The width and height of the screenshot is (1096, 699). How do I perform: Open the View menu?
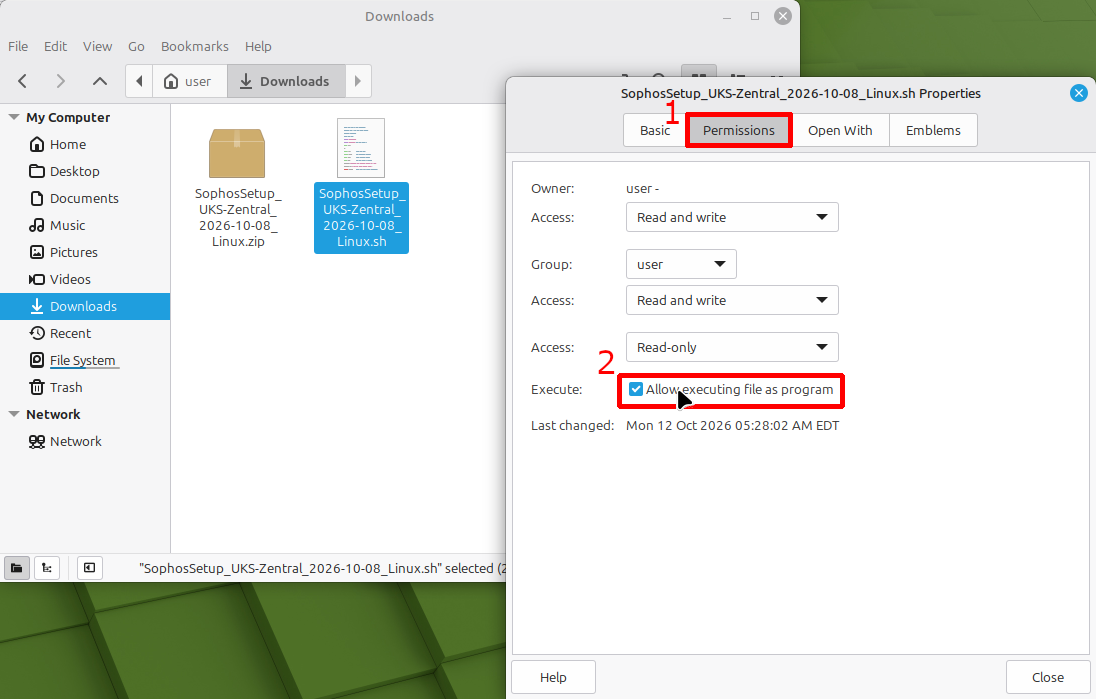(97, 46)
